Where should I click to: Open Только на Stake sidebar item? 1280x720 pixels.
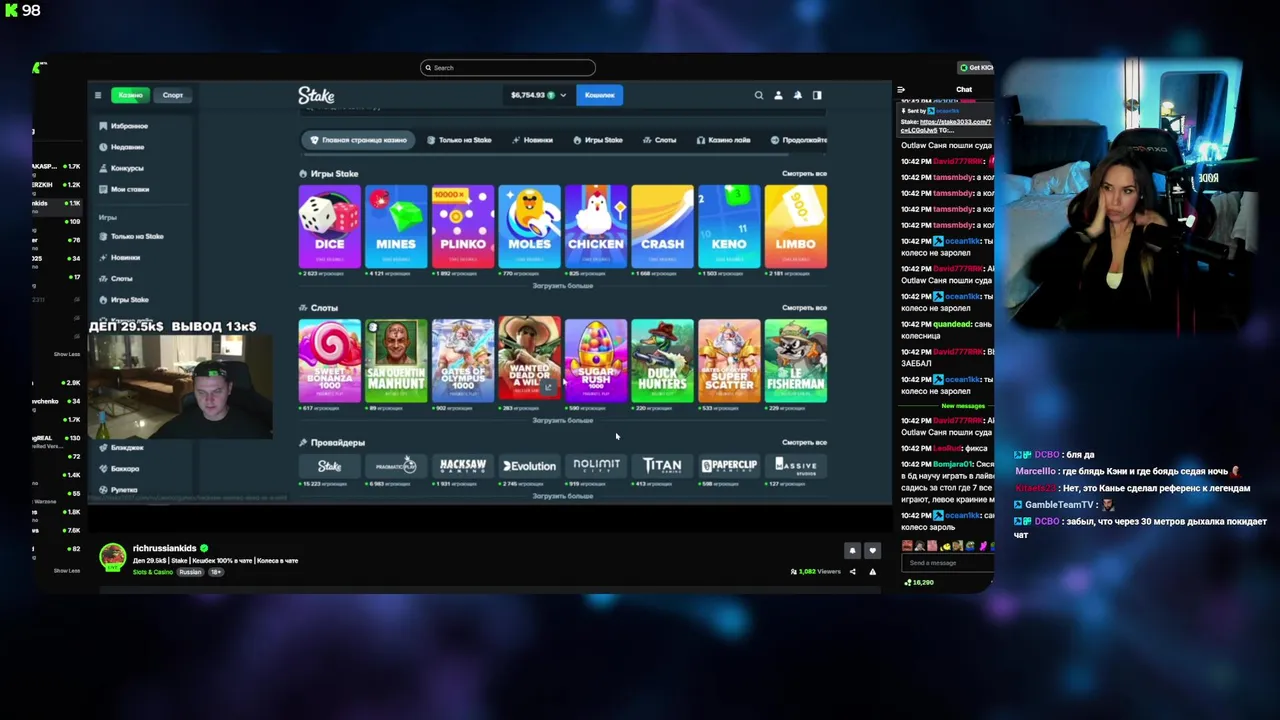click(x=131, y=236)
